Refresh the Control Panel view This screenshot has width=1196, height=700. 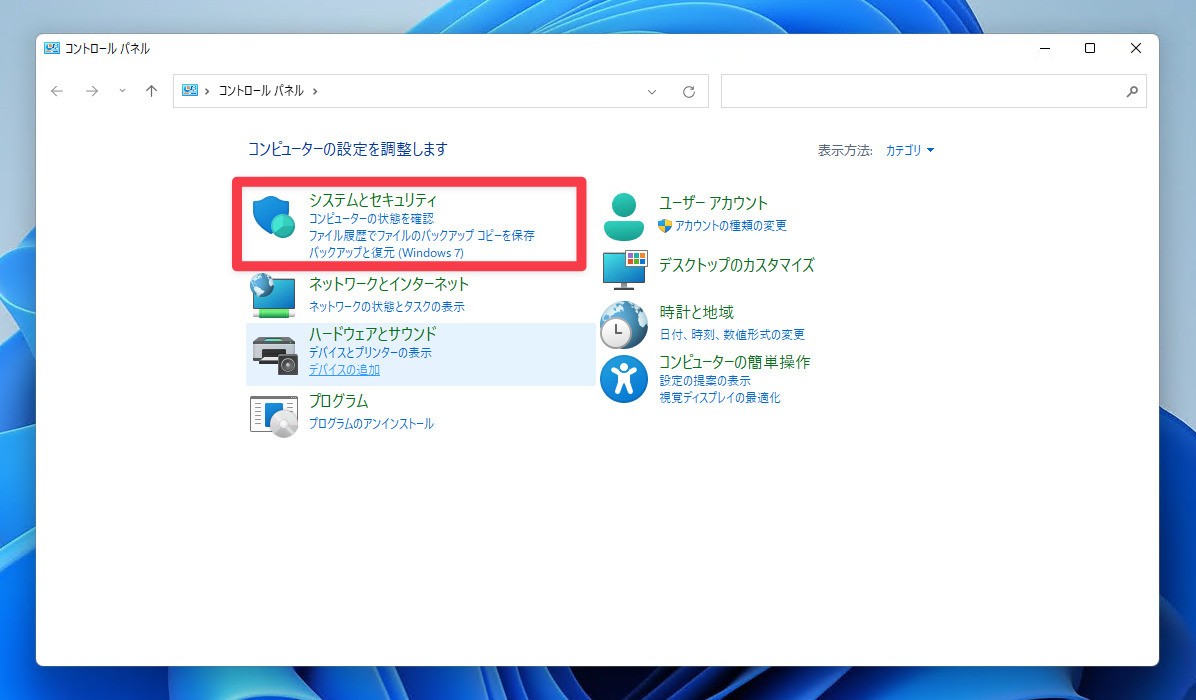689,92
